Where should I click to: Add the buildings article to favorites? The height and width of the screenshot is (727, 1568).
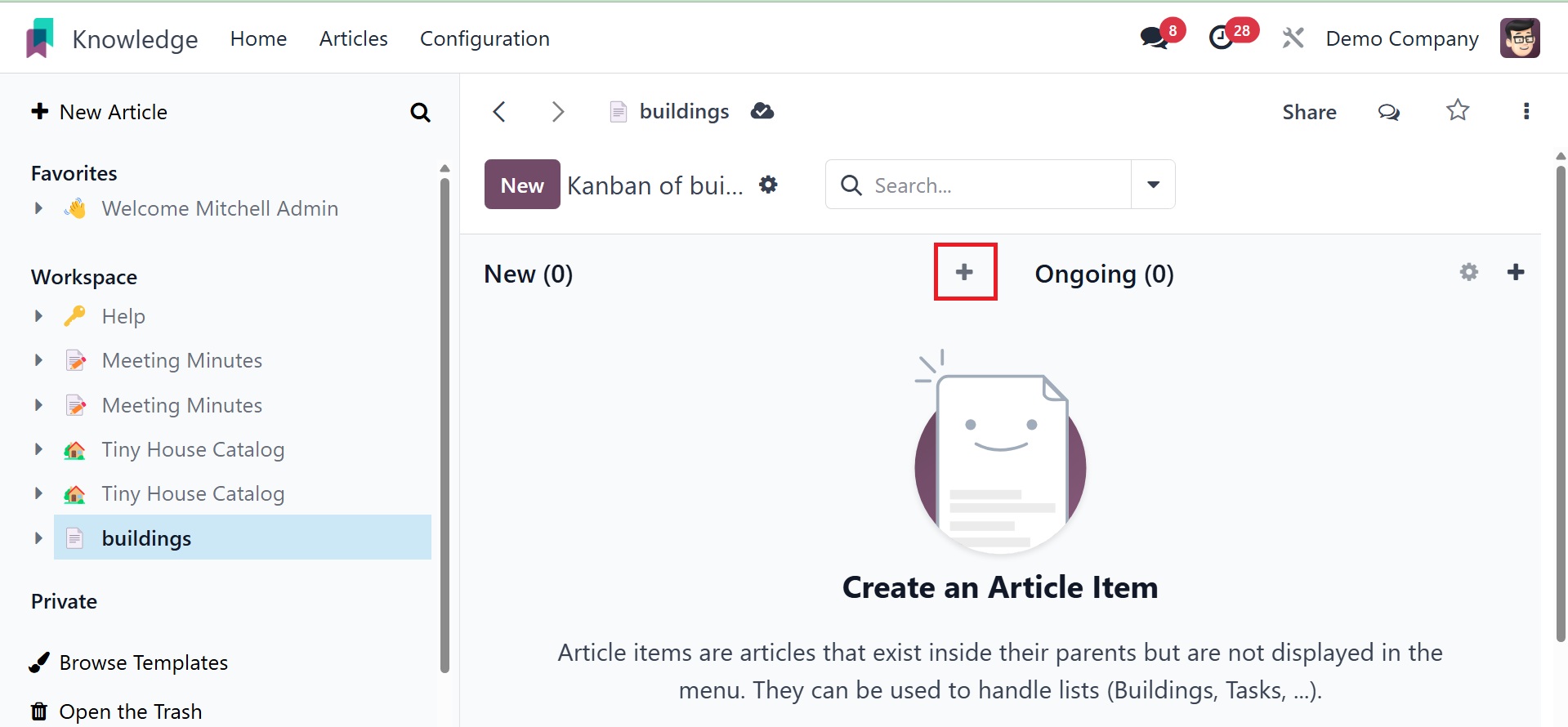click(x=1458, y=110)
